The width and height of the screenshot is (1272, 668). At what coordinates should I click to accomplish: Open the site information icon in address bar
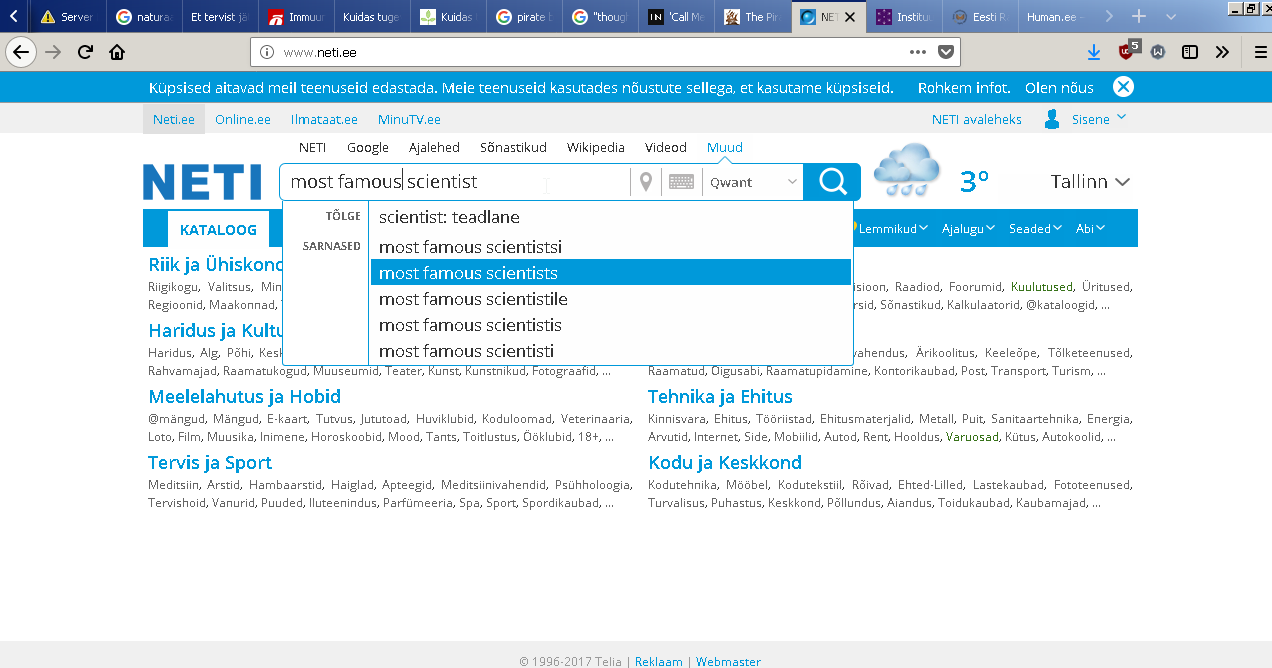(x=266, y=52)
